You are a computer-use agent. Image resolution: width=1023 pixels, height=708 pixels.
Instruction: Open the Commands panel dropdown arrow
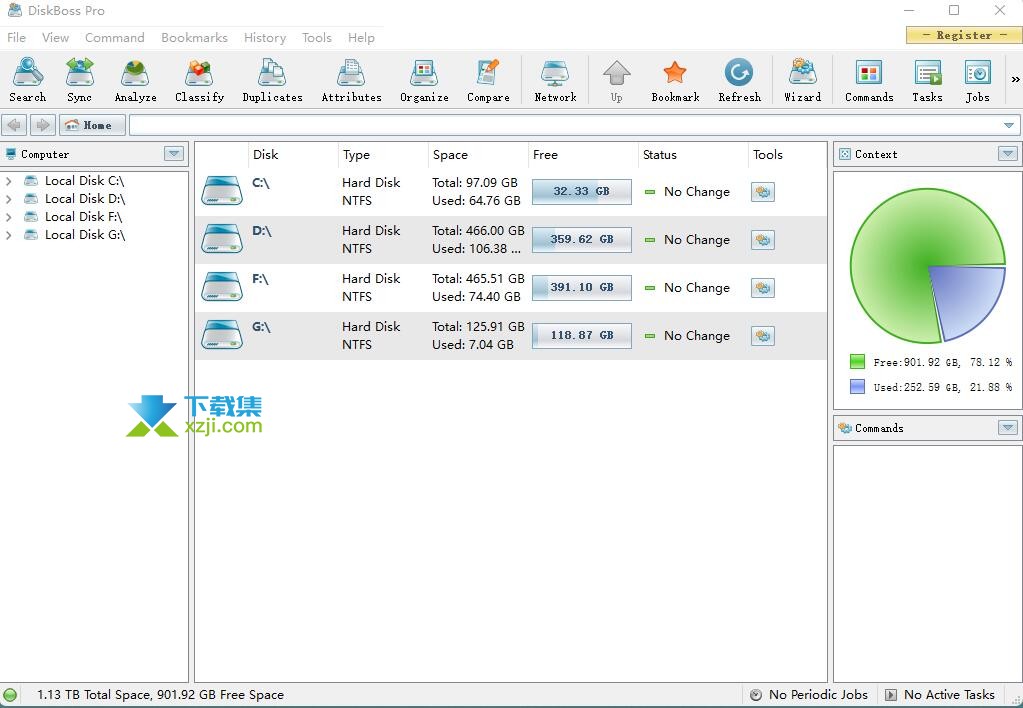click(1007, 428)
